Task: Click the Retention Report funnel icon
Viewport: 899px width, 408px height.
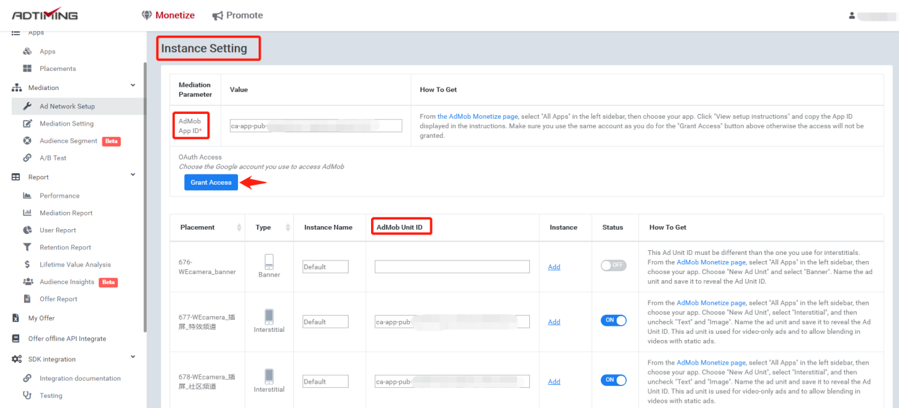Action: pyautogui.click(x=27, y=248)
